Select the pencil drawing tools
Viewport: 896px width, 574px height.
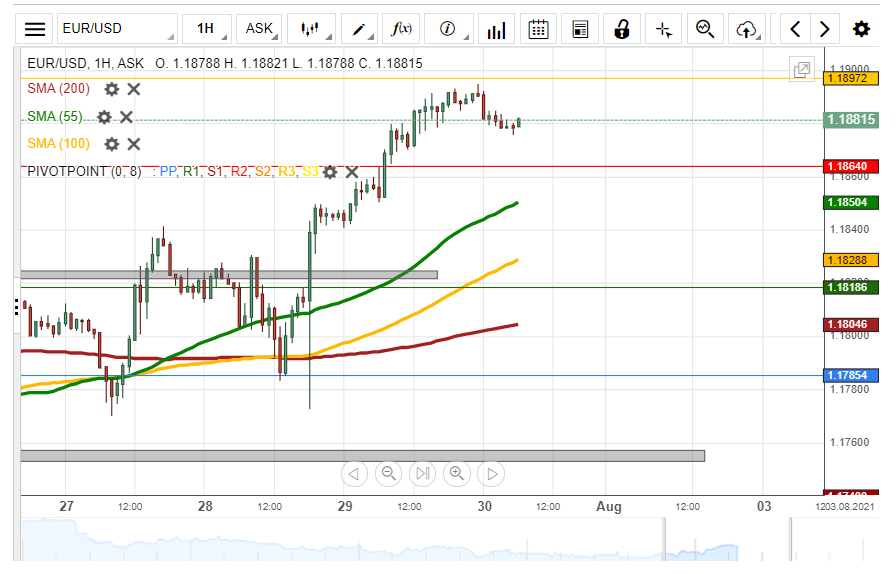pos(359,29)
